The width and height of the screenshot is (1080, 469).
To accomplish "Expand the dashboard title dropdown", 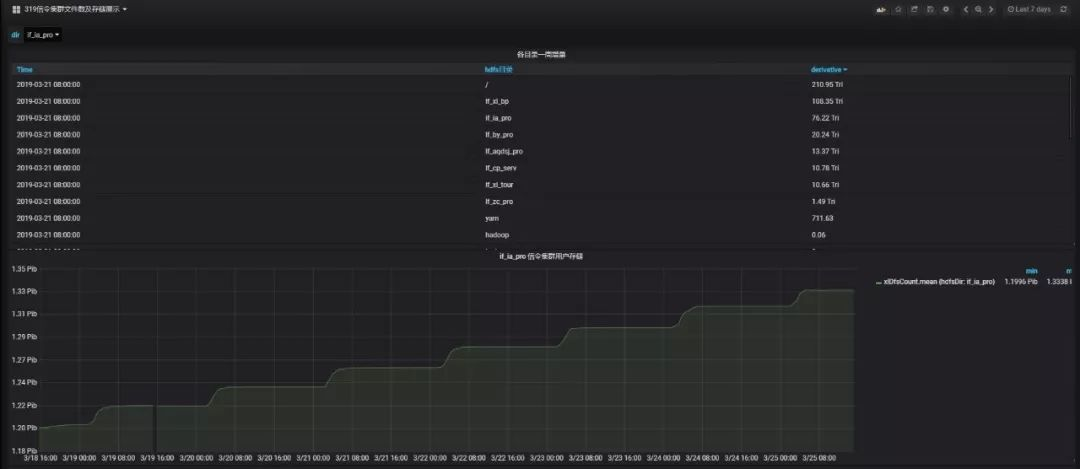I will (x=75, y=10).
